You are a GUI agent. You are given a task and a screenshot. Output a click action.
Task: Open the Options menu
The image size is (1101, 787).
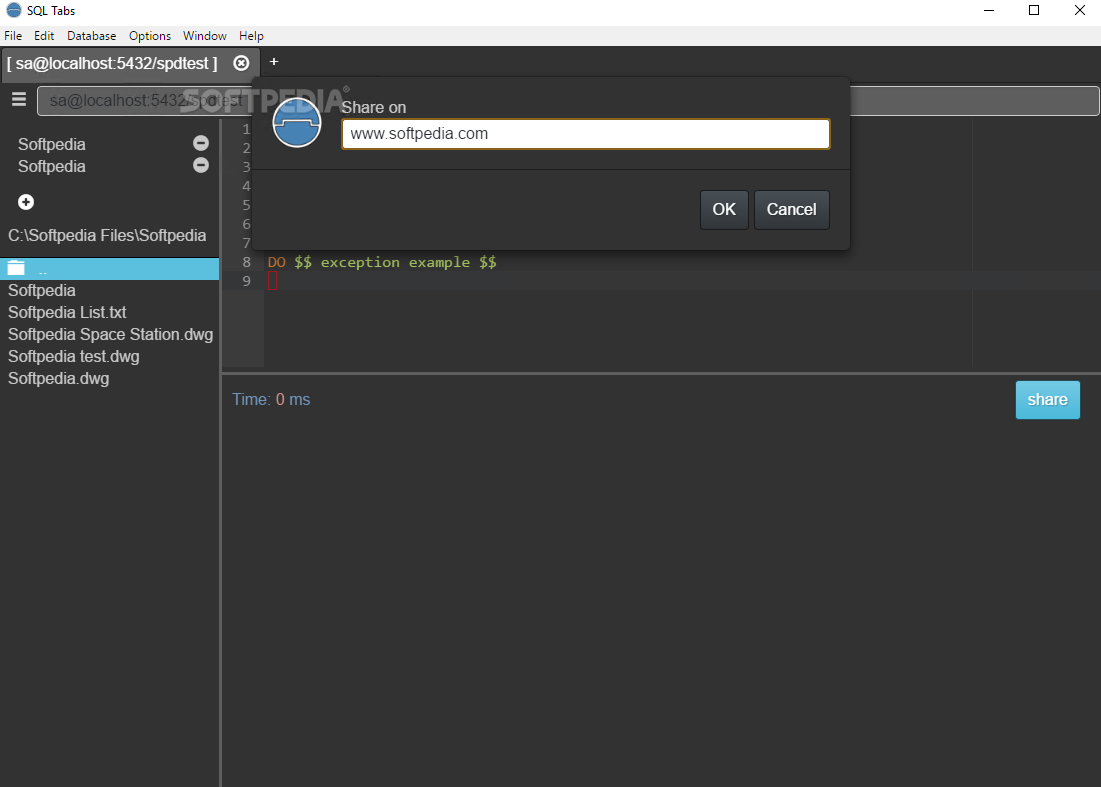click(x=150, y=36)
